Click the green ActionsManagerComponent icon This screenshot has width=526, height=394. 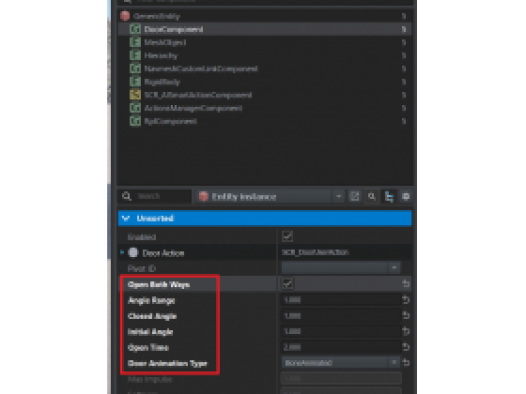click(135, 108)
